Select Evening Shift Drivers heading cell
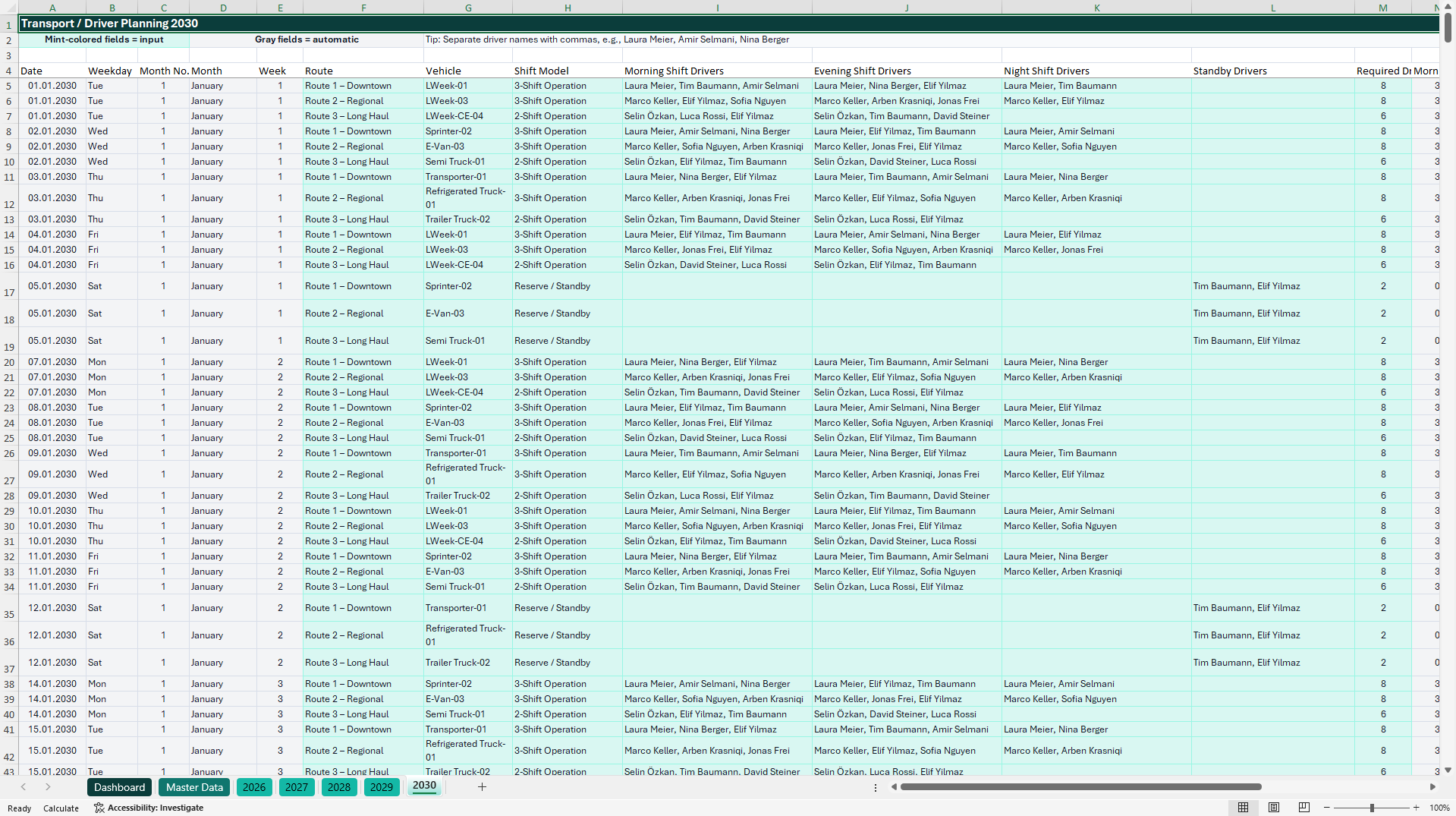Viewport: 1456px width, 816px height. pyautogui.click(x=907, y=71)
